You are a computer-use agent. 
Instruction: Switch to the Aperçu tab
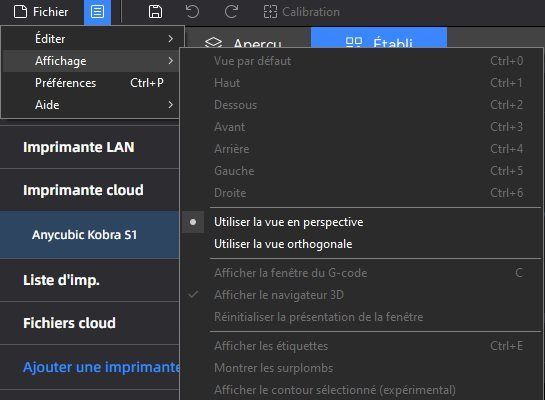tap(248, 38)
